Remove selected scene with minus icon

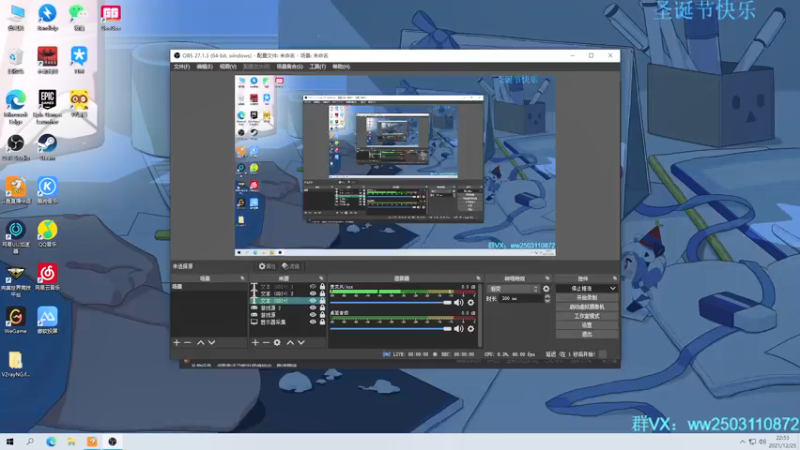187,342
